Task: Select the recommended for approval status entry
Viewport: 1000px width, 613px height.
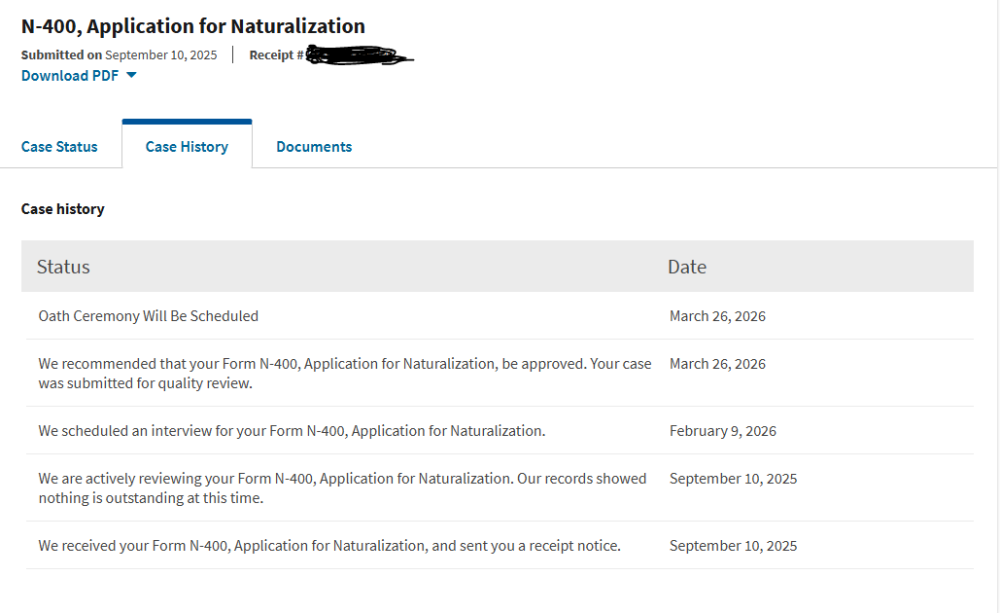Action: point(344,373)
